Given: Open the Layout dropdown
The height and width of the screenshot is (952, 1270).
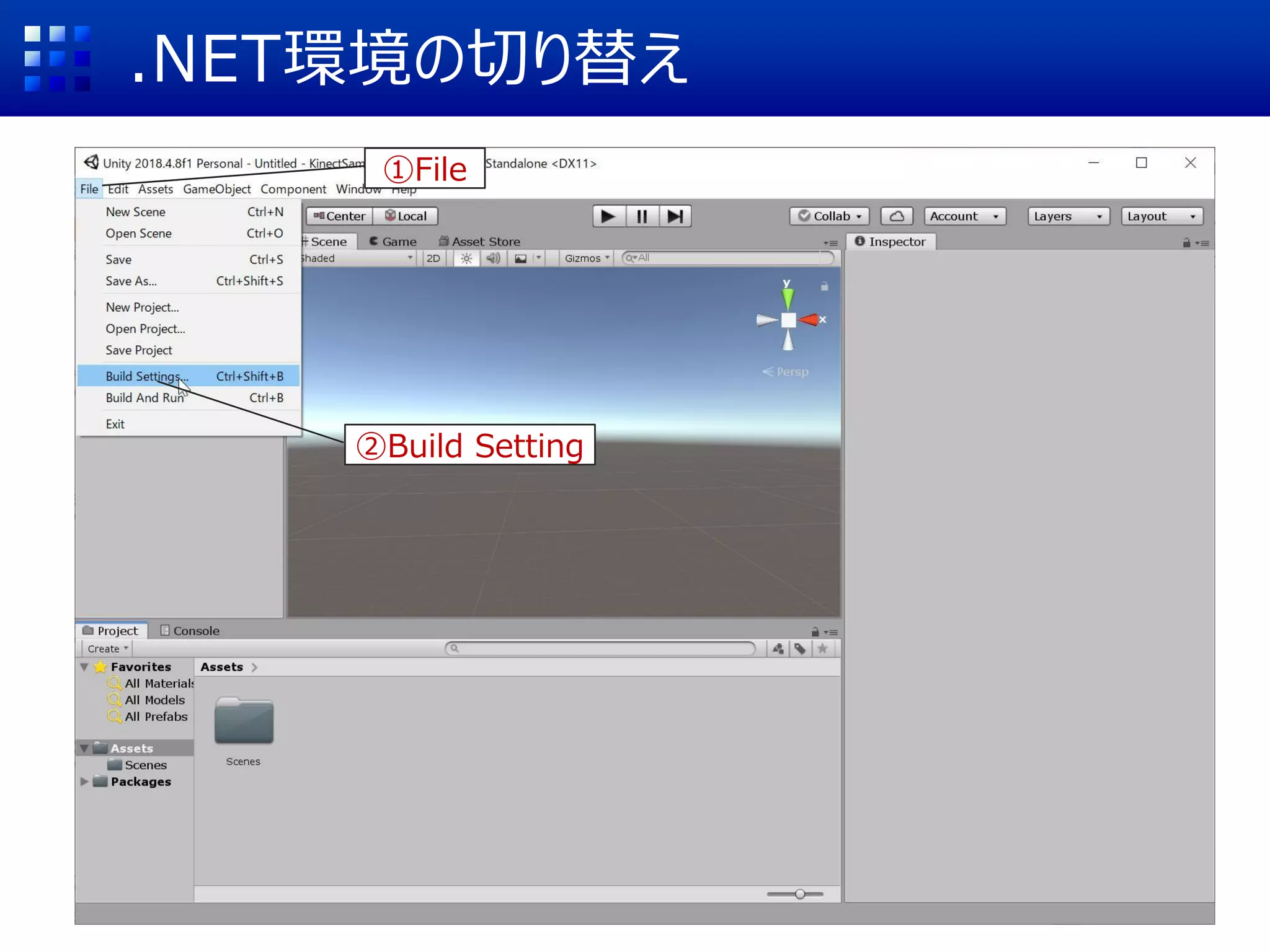Looking at the screenshot, I should pos(1161,216).
